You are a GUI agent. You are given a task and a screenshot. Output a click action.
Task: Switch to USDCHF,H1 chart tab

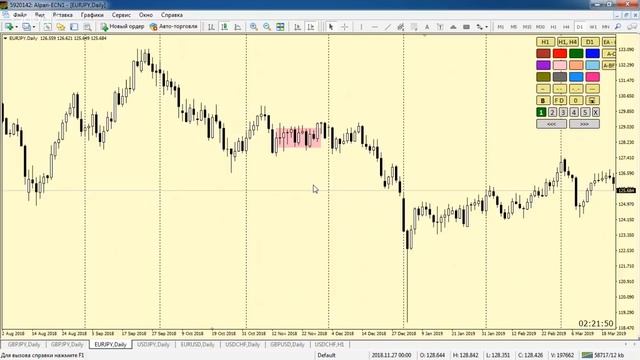pos(329,344)
